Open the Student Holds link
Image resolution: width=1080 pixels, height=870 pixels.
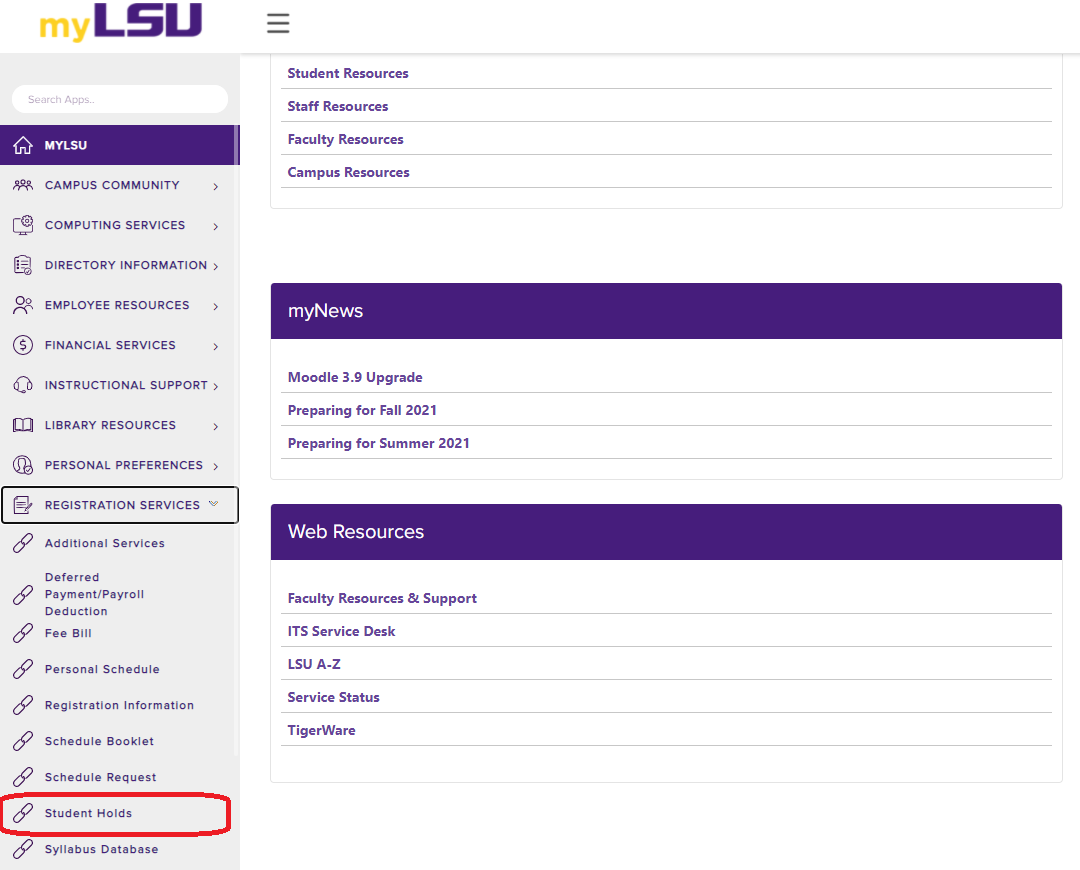(x=88, y=814)
